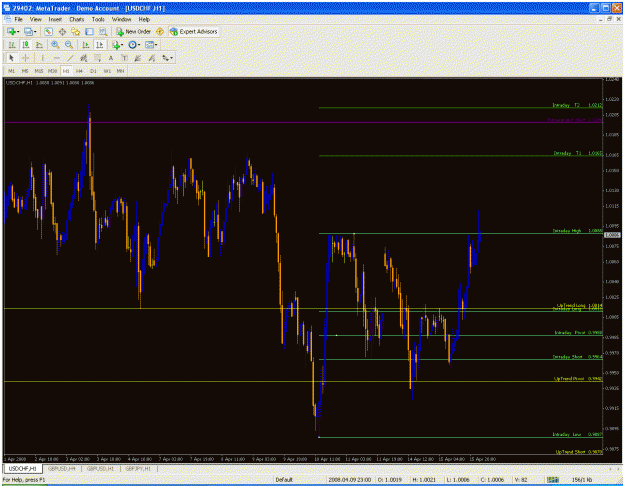
Task: Select the Trendline drawing tool
Action: click(x=70, y=58)
